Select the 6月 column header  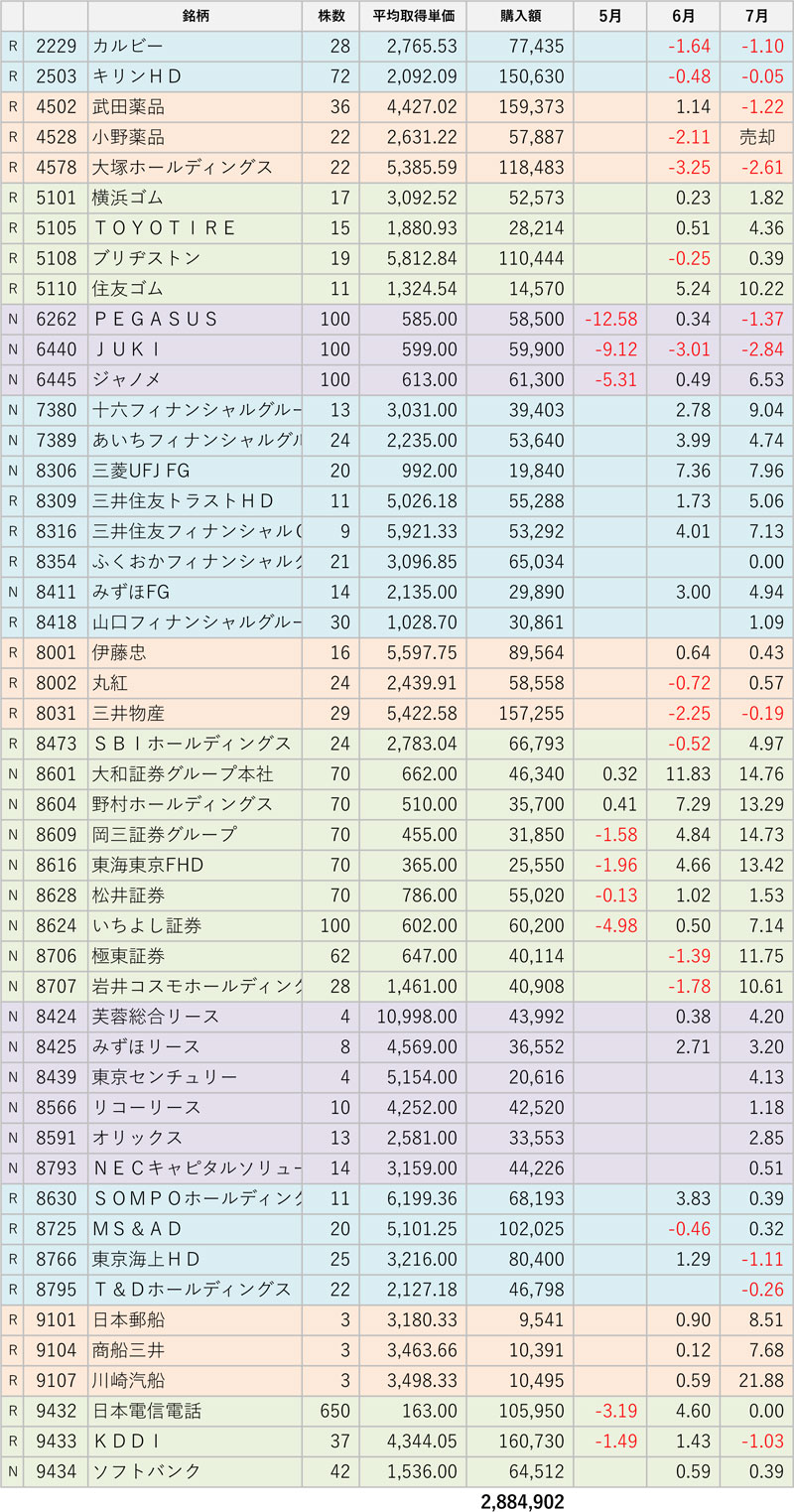coord(683,16)
